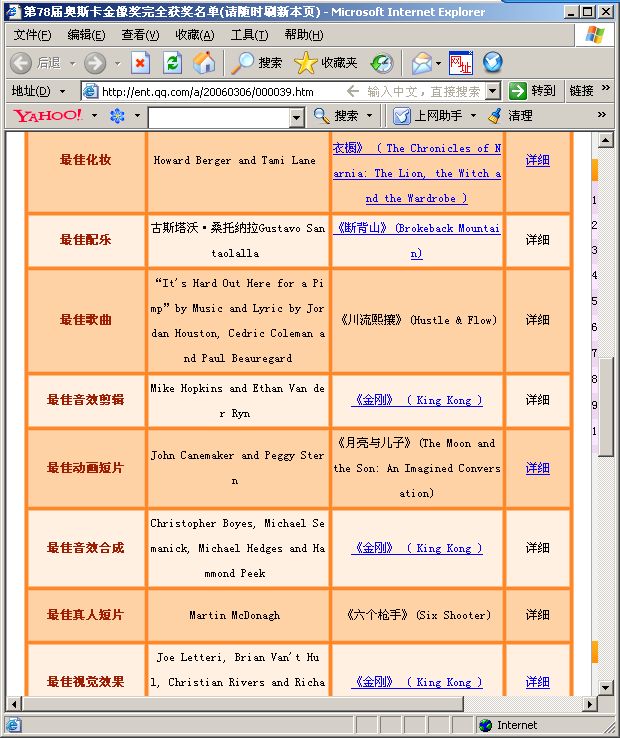Click the blue globe messenger icon
620x738 pixels.
click(492, 63)
